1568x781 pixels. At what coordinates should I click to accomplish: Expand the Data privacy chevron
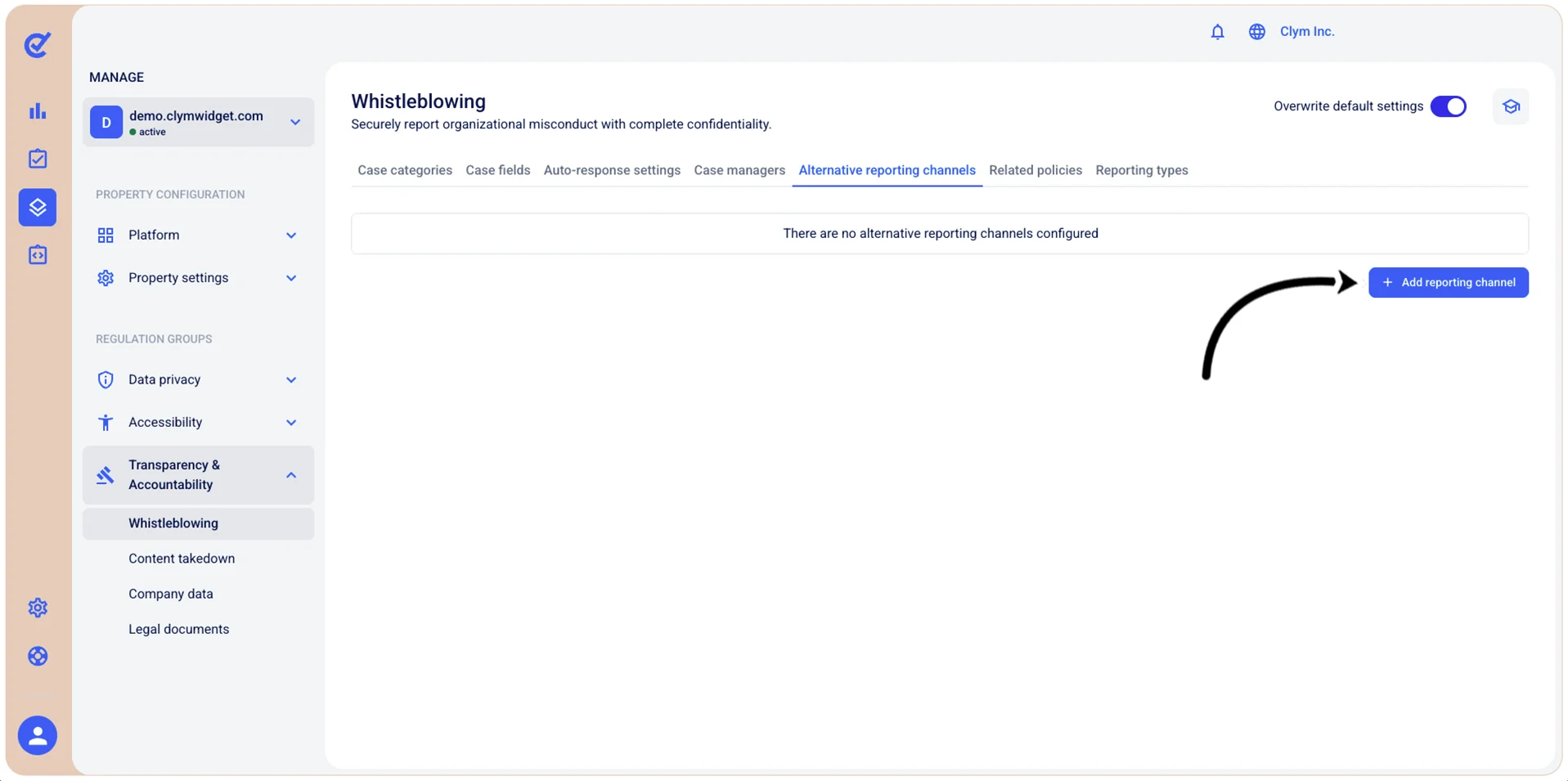click(291, 379)
